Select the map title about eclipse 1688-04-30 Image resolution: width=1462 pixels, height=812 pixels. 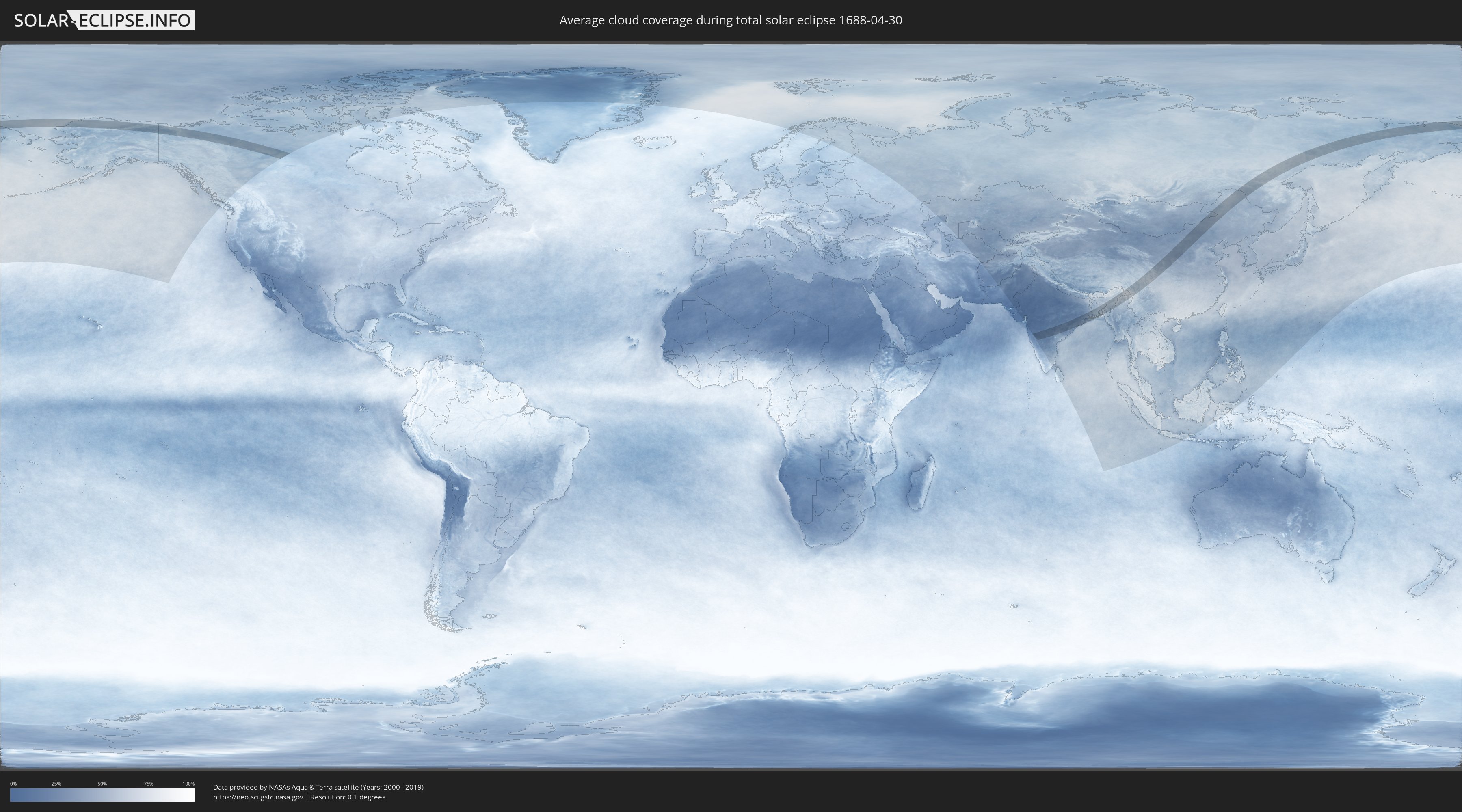(731, 20)
